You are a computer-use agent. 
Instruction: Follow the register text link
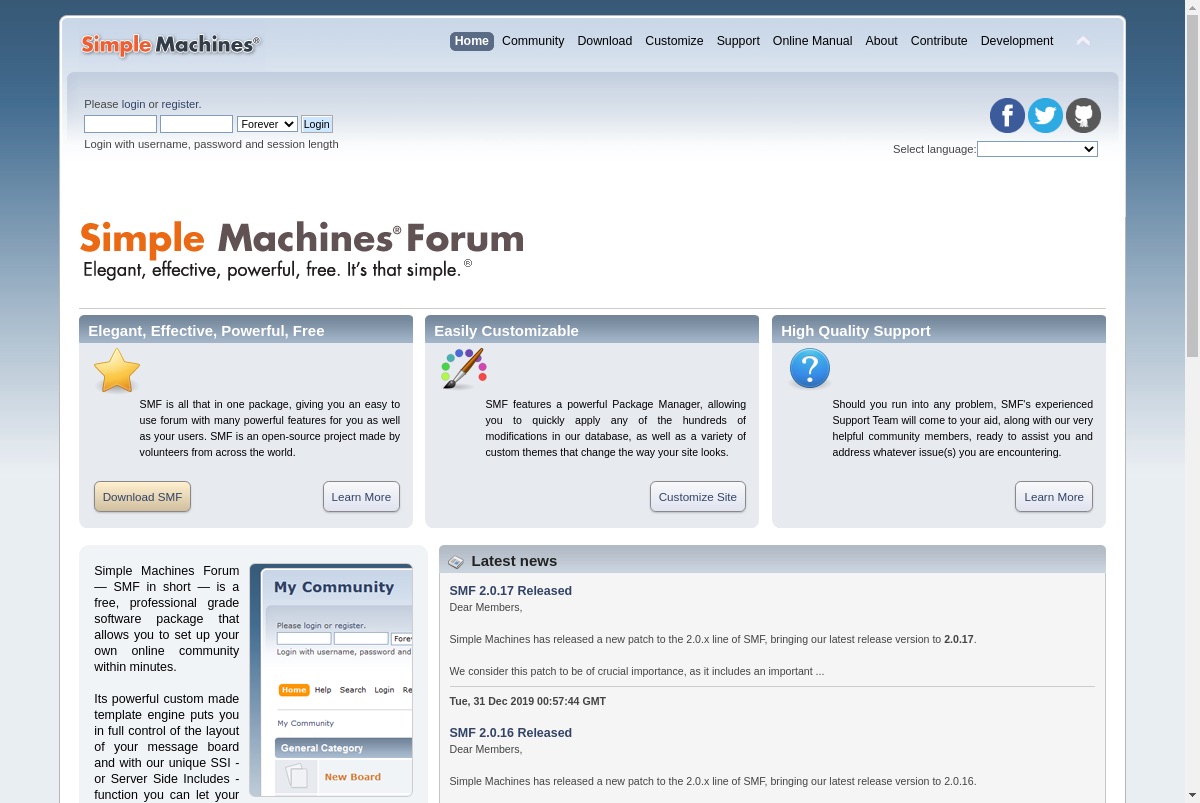180,104
